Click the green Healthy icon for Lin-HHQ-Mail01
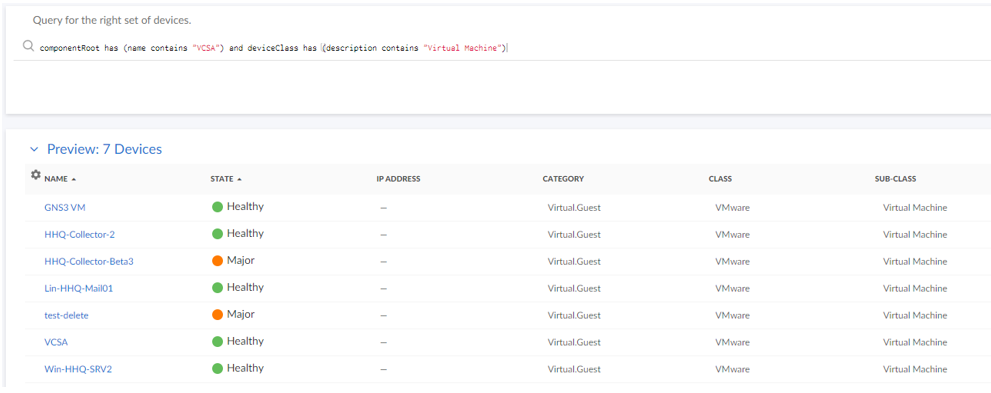Image resolution: width=991 pixels, height=393 pixels. point(217,288)
